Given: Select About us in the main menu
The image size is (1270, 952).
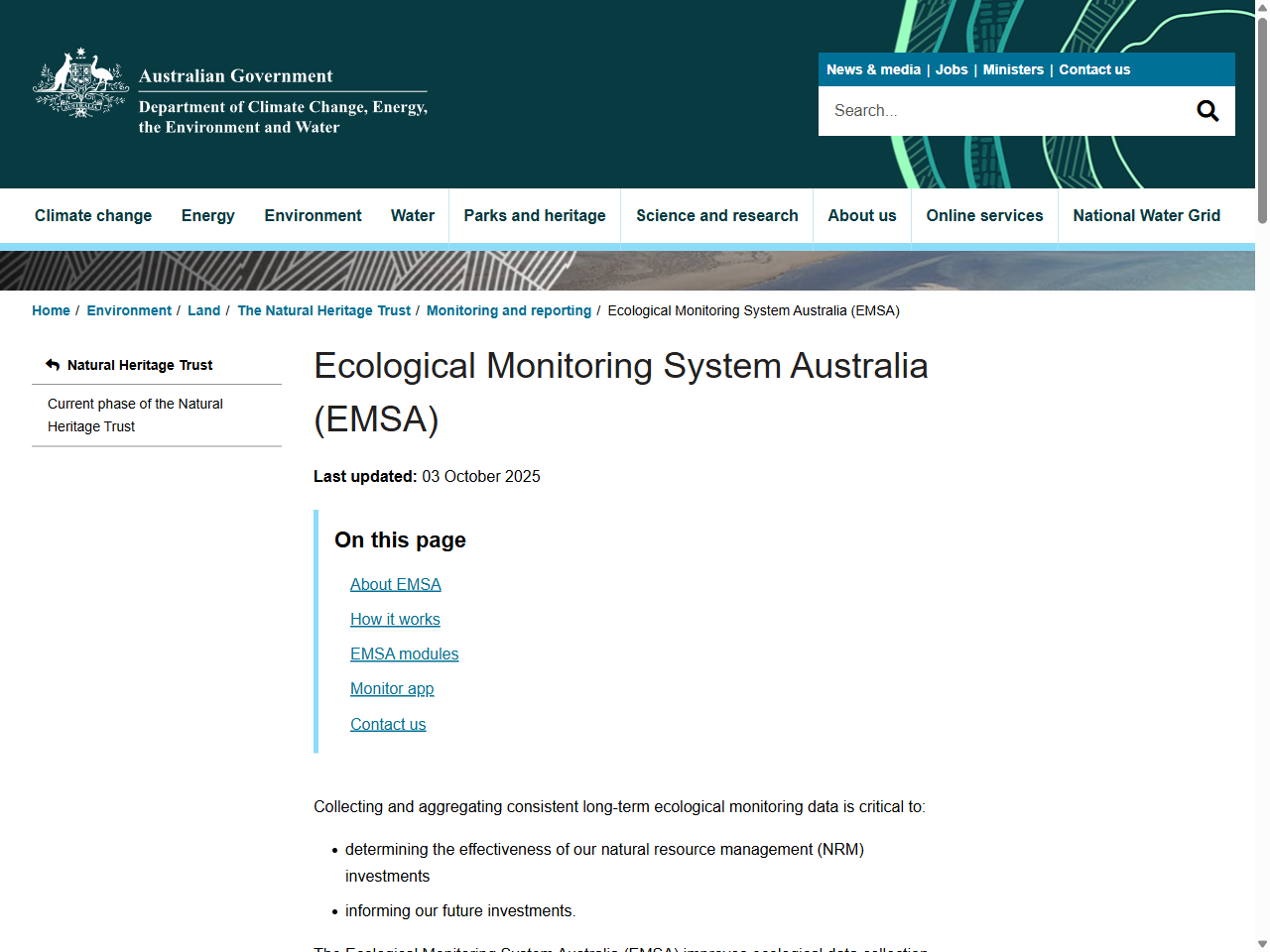Looking at the screenshot, I should point(861,215).
